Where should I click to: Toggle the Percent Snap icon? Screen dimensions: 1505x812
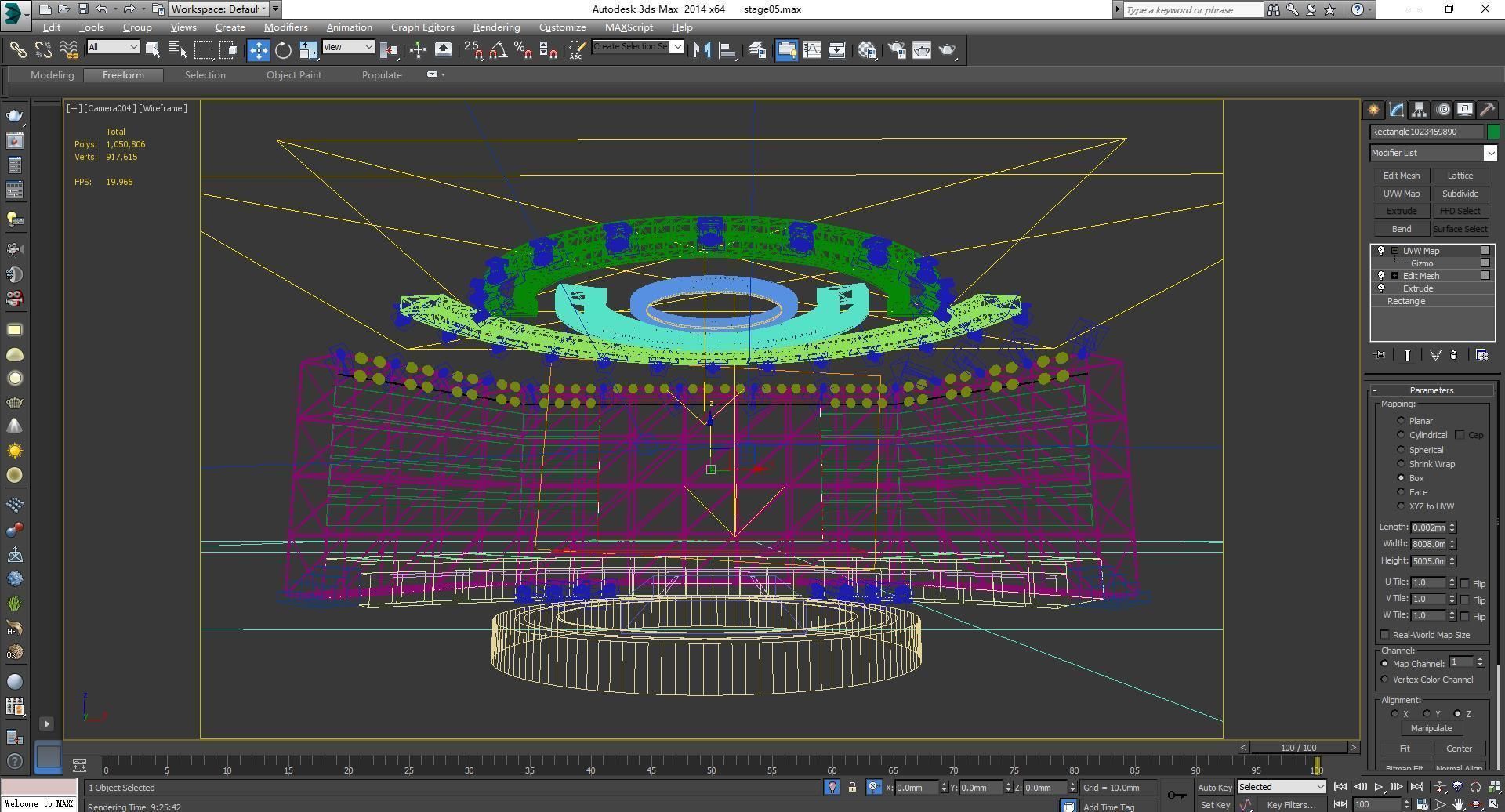(x=523, y=50)
